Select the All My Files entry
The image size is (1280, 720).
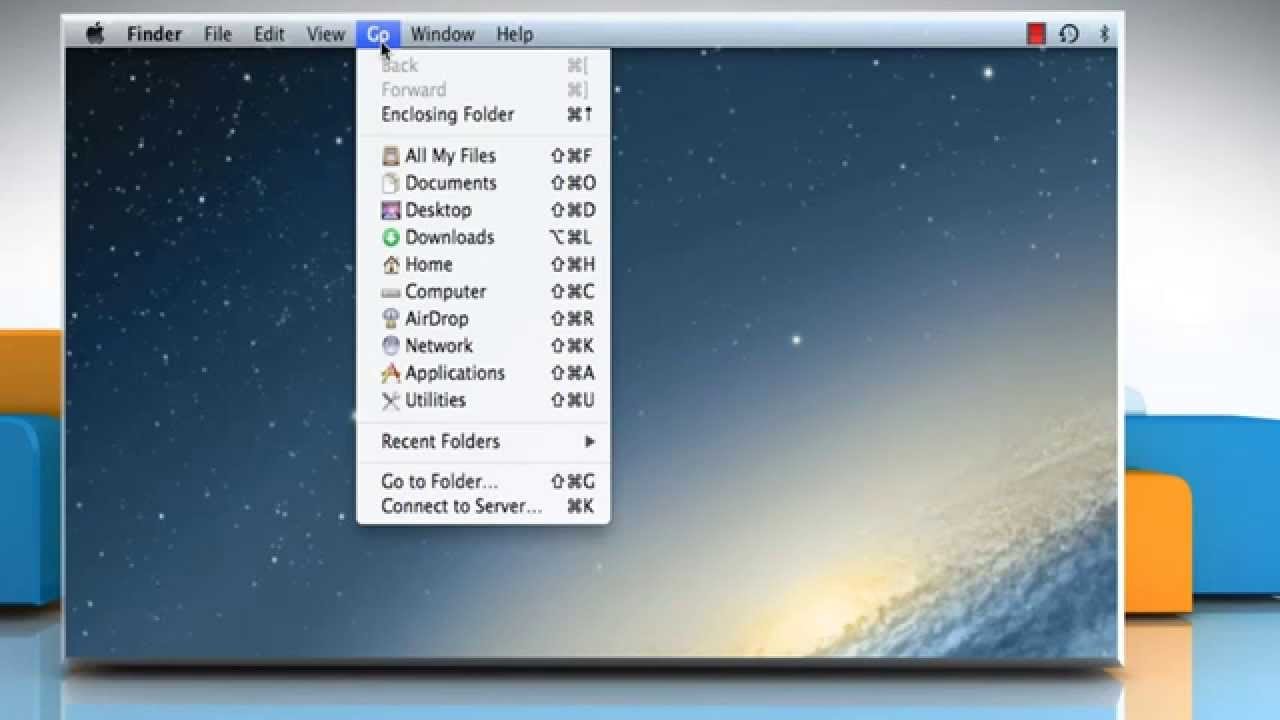point(483,156)
